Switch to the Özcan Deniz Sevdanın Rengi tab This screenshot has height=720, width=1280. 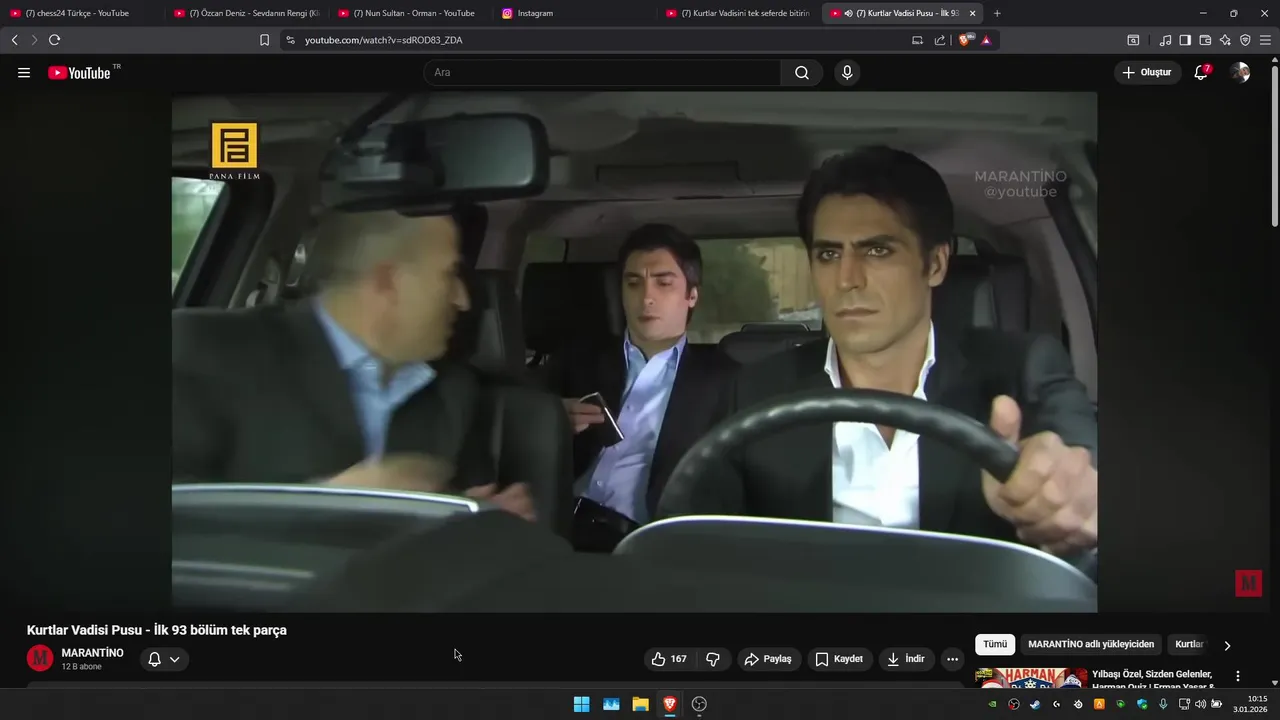pos(245,13)
